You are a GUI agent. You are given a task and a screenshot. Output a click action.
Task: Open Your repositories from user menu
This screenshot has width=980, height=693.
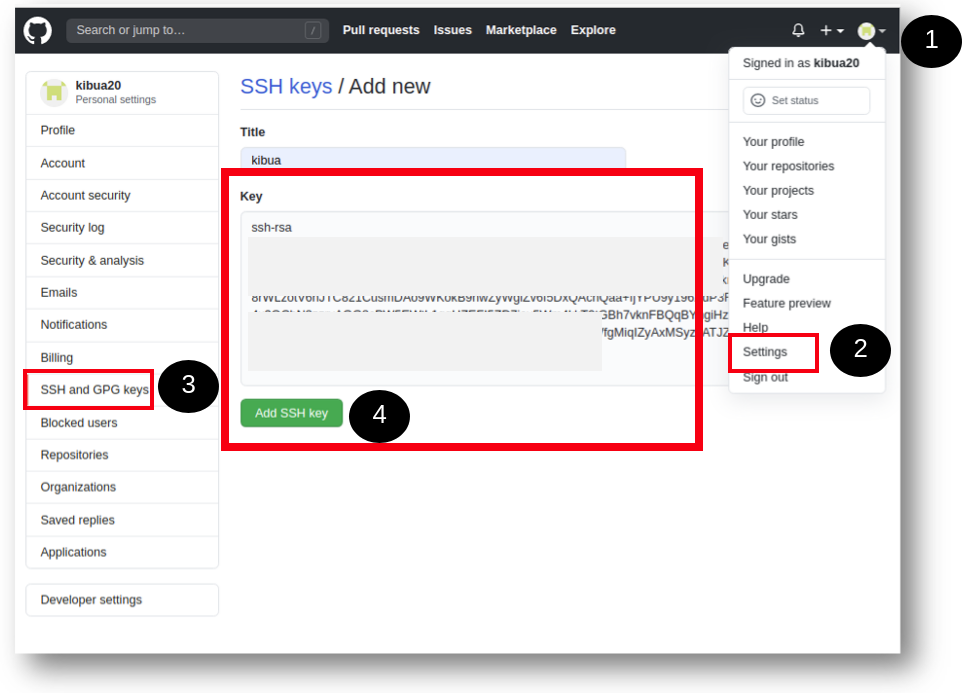(788, 166)
